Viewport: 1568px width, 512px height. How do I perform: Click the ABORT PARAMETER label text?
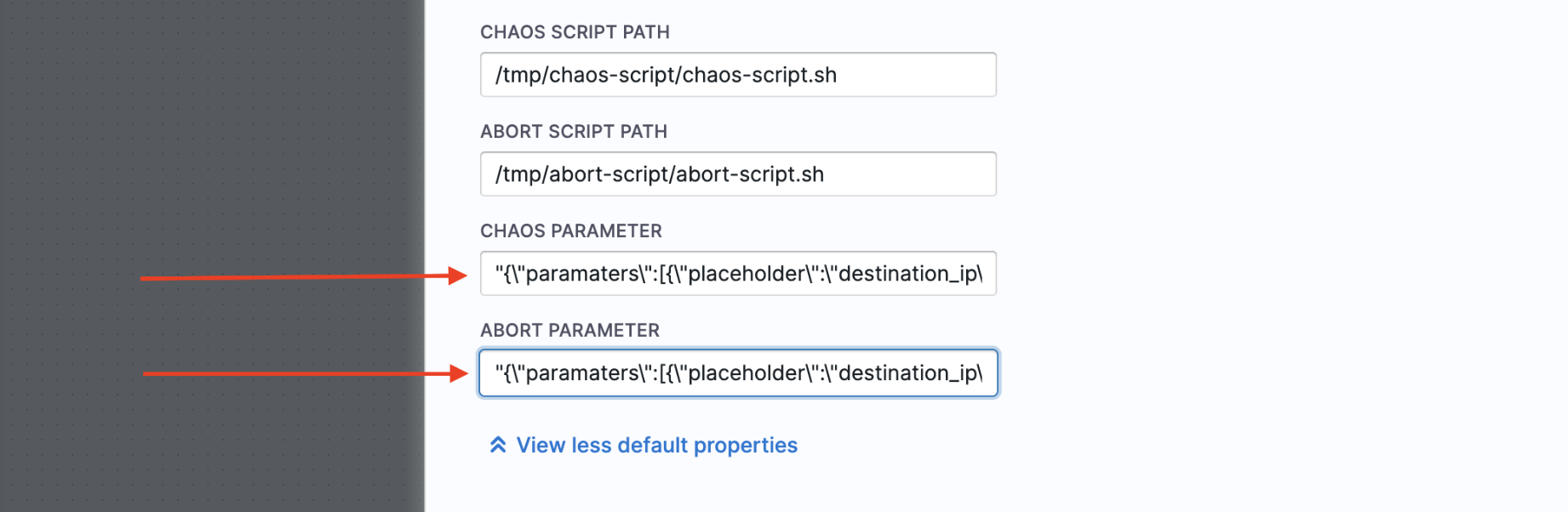pyautogui.click(x=570, y=331)
